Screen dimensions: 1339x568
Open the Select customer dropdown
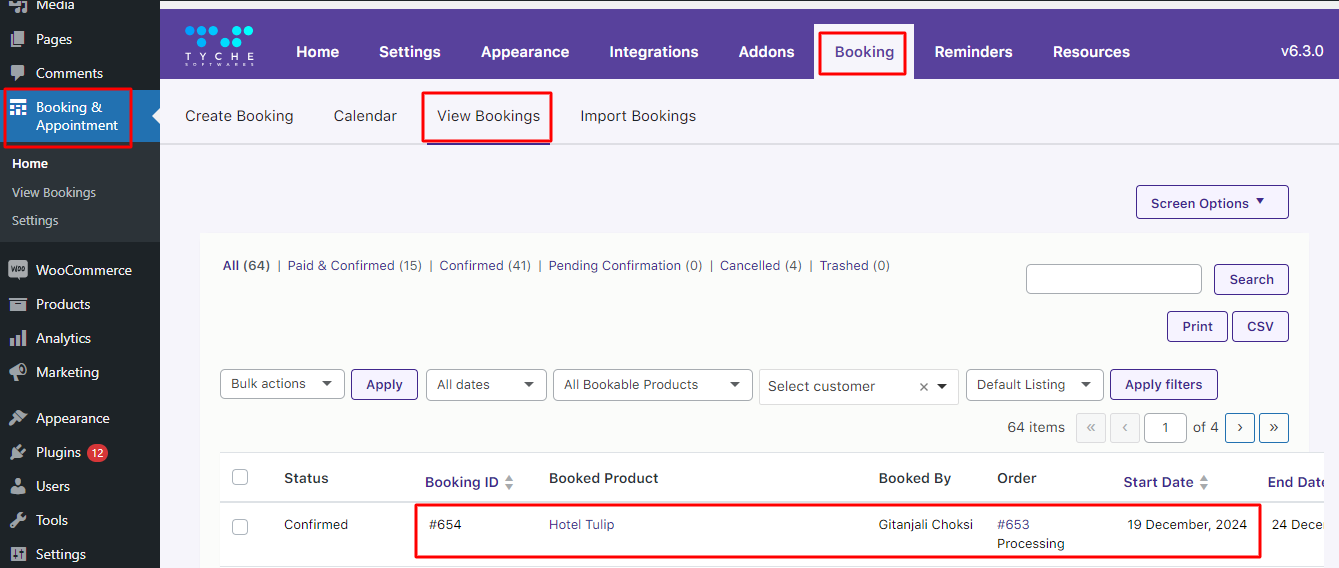point(859,386)
